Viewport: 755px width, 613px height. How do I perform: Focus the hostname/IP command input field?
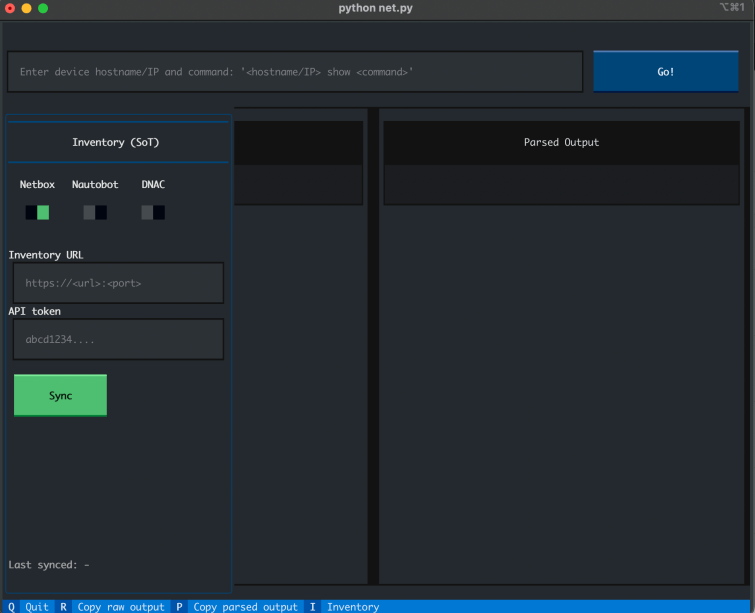[x=295, y=72]
